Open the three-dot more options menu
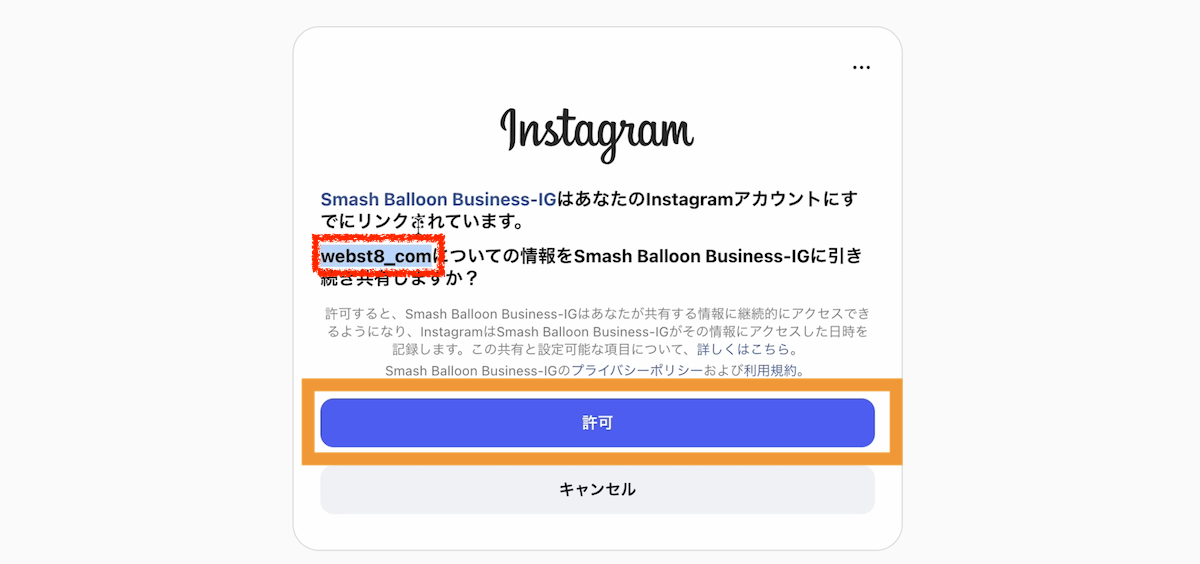1200x564 pixels. tap(861, 68)
